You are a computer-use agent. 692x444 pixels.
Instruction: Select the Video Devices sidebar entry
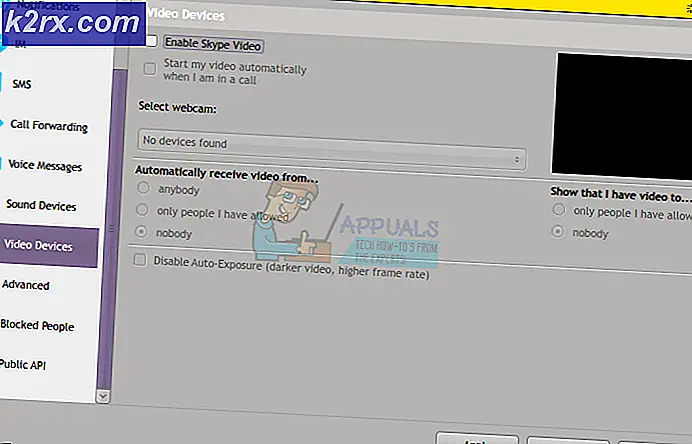49,246
